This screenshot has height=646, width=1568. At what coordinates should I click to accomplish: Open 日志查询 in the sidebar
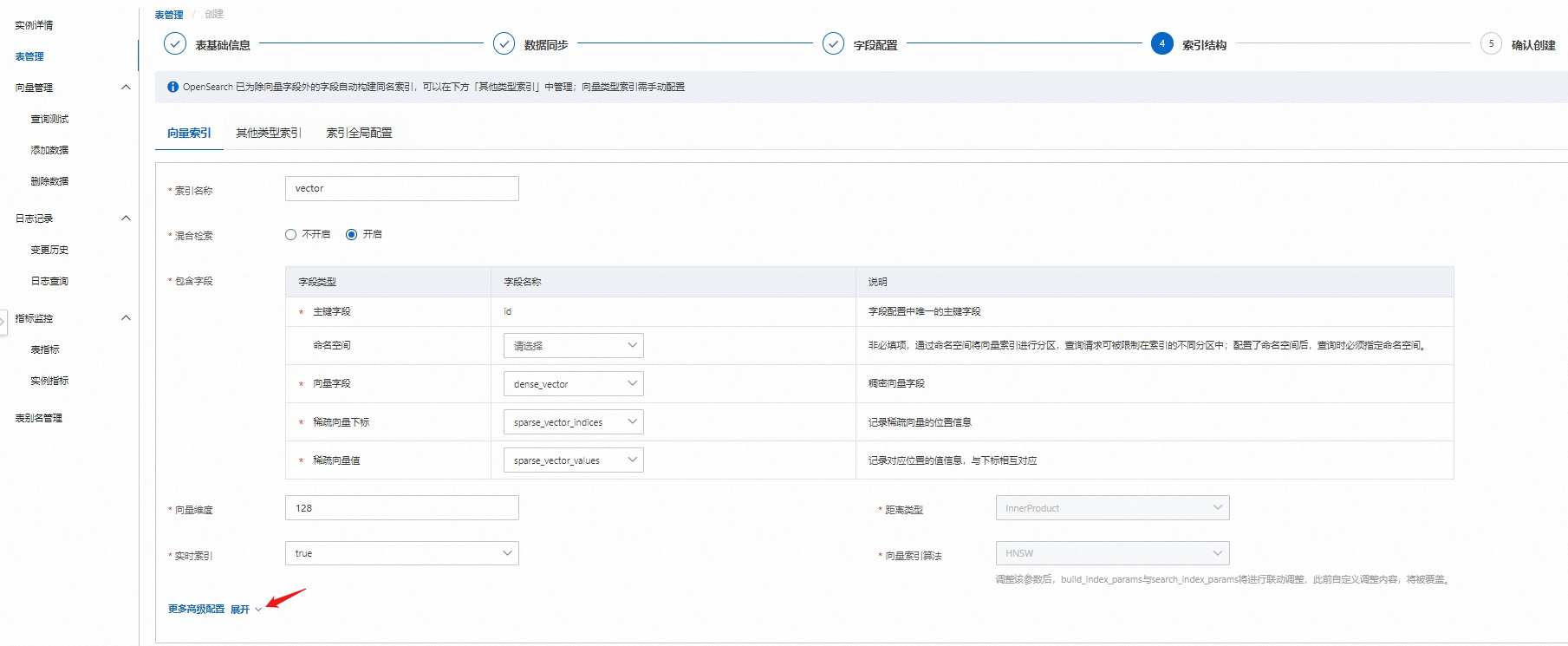49,281
